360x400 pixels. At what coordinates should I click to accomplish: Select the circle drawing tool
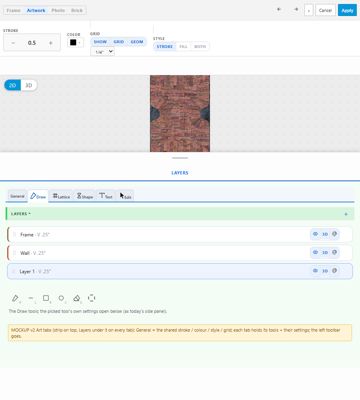pyautogui.click(x=61, y=298)
